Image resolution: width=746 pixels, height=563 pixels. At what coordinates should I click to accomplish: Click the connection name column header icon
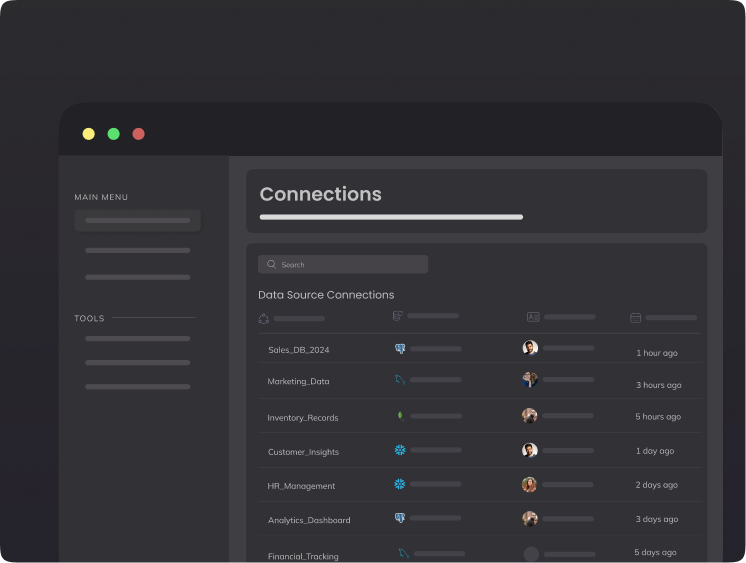(x=264, y=319)
